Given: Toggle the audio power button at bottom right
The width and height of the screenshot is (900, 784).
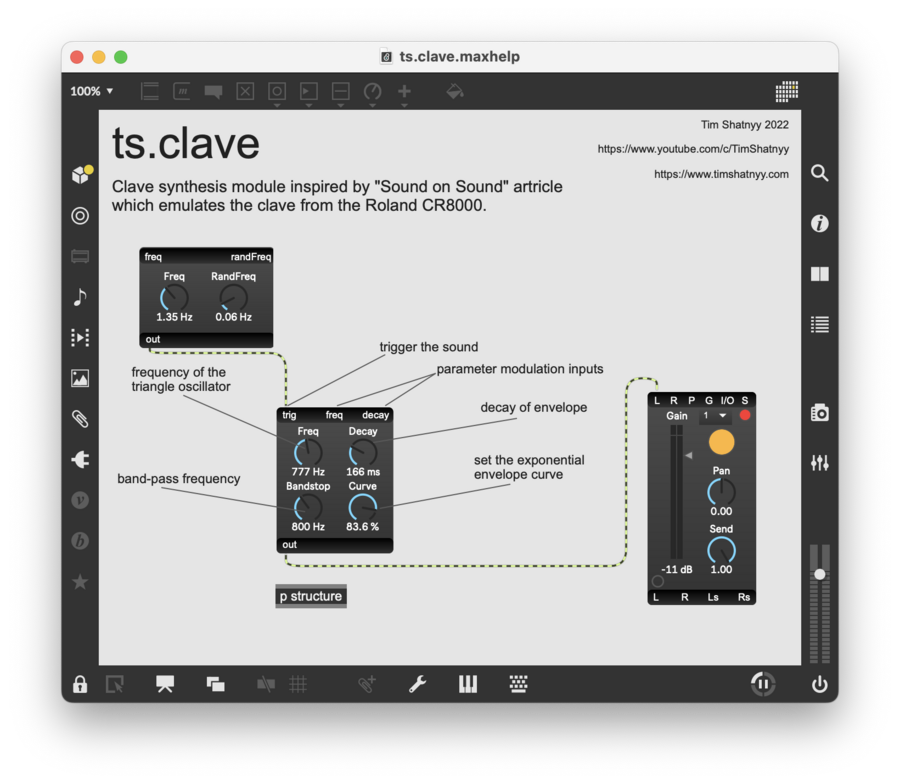Looking at the screenshot, I should 820,684.
